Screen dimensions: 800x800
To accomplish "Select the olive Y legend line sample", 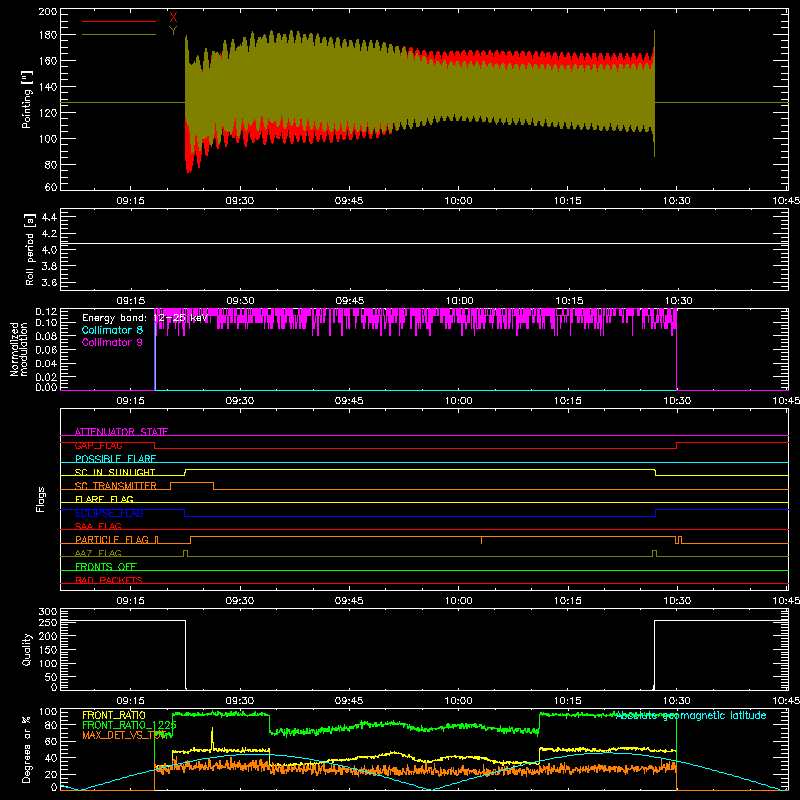I will point(119,35).
